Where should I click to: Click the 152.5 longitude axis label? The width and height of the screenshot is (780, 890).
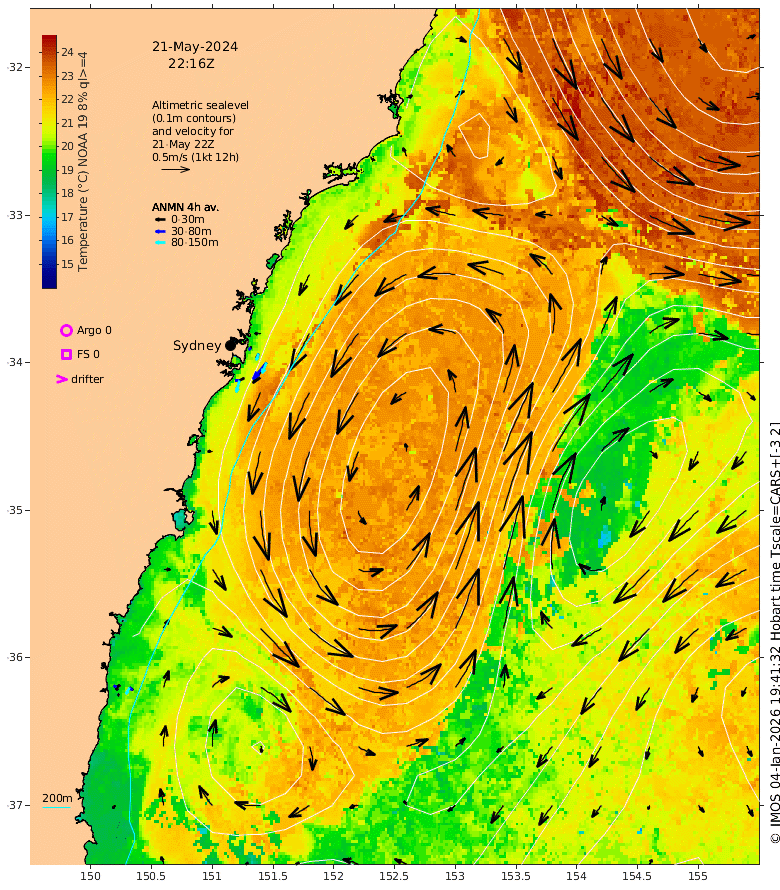(x=394, y=876)
